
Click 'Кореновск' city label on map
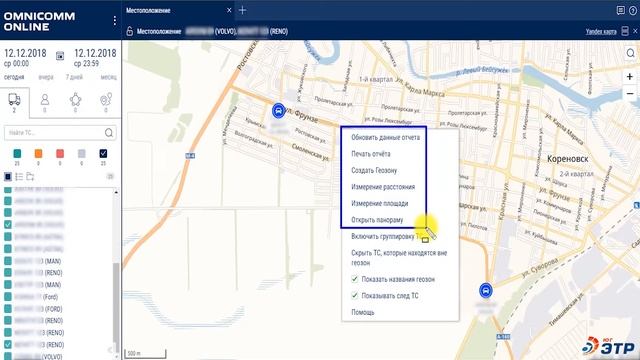coord(567,159)
